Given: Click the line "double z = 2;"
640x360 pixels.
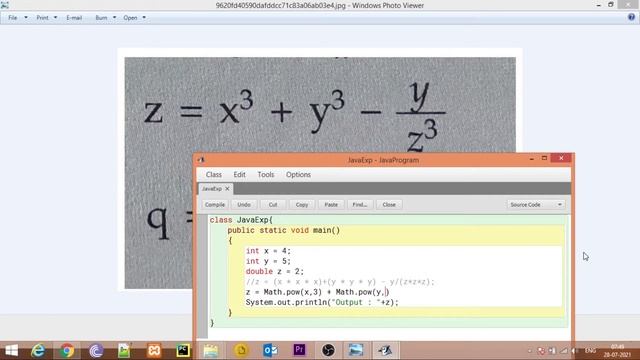Looking at the screenshot, I should coord(275,271).
